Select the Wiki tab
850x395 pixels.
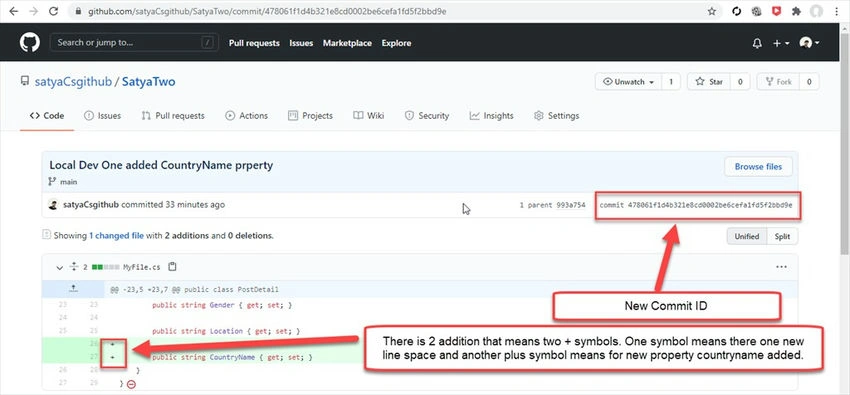tap(369, 115)
